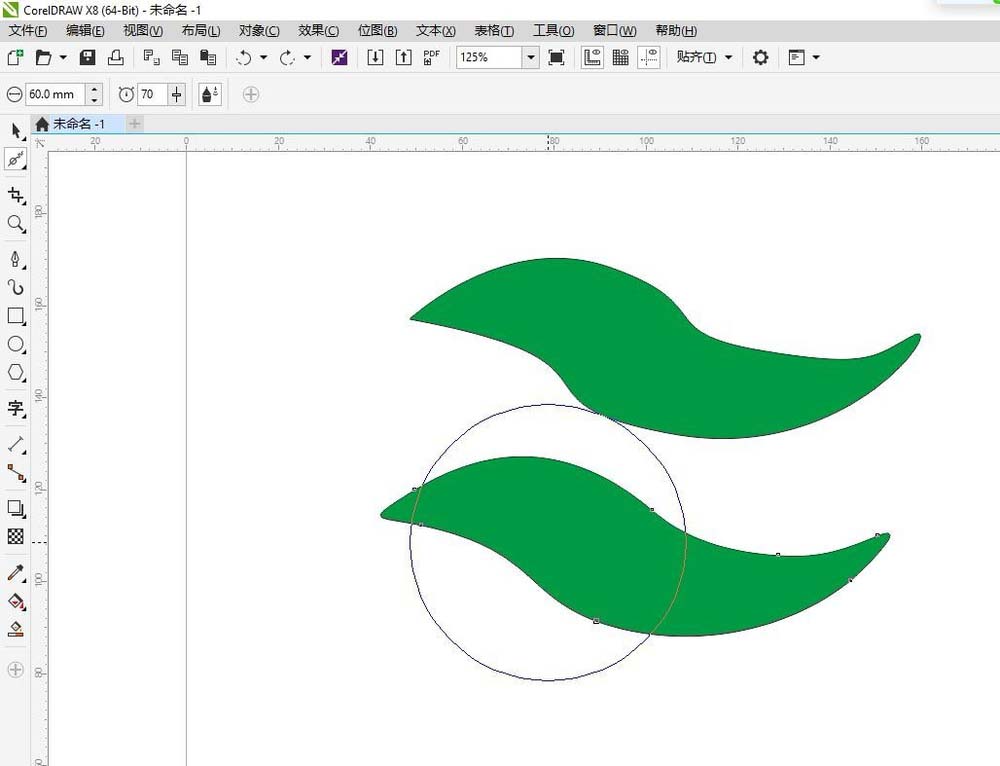The height and width of the screenshot is (766, 1000).
Task: Pick the Ellipse tool
Action: 16,344
